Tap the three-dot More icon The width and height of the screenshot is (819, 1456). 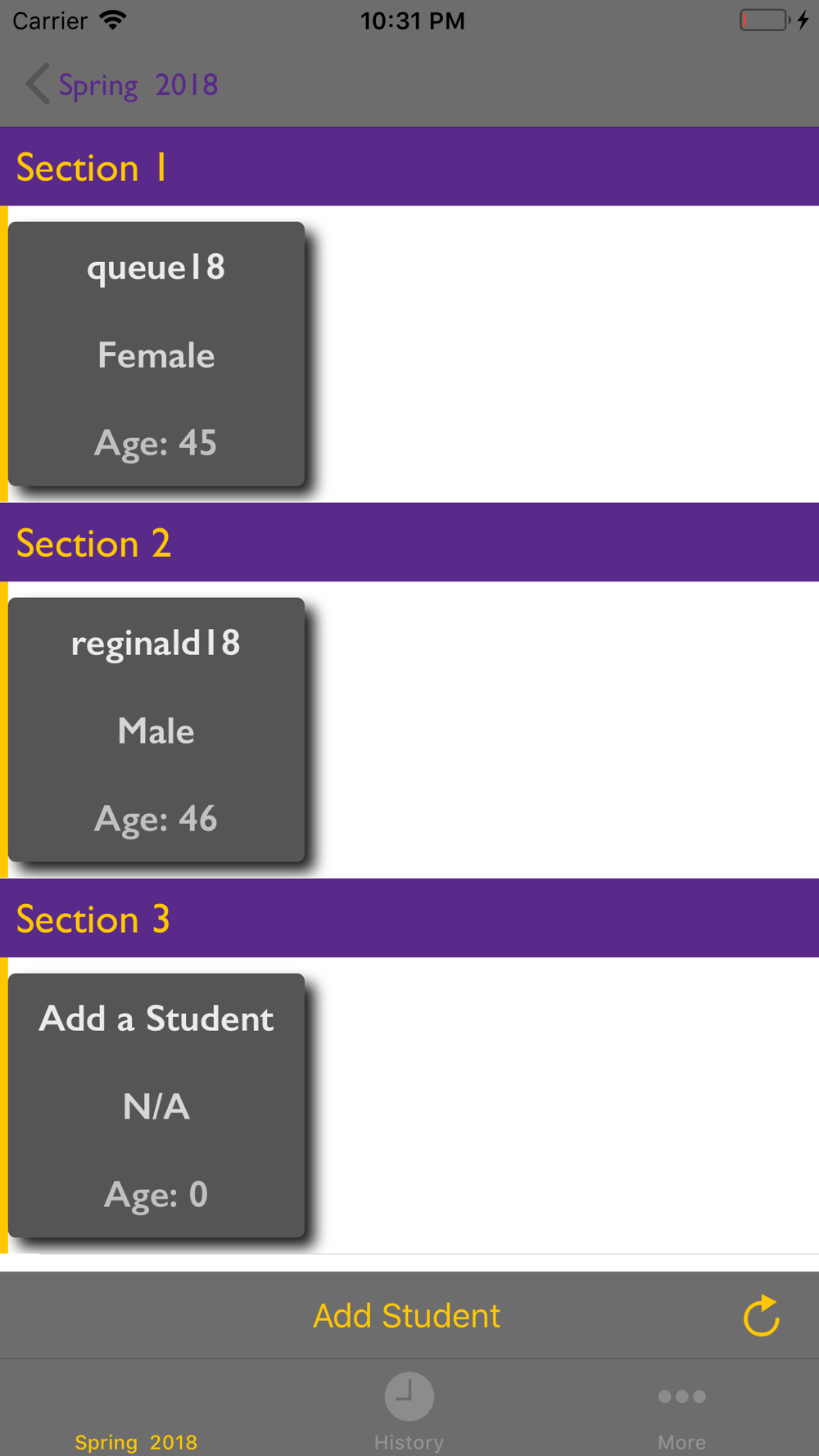point(681,1396)
